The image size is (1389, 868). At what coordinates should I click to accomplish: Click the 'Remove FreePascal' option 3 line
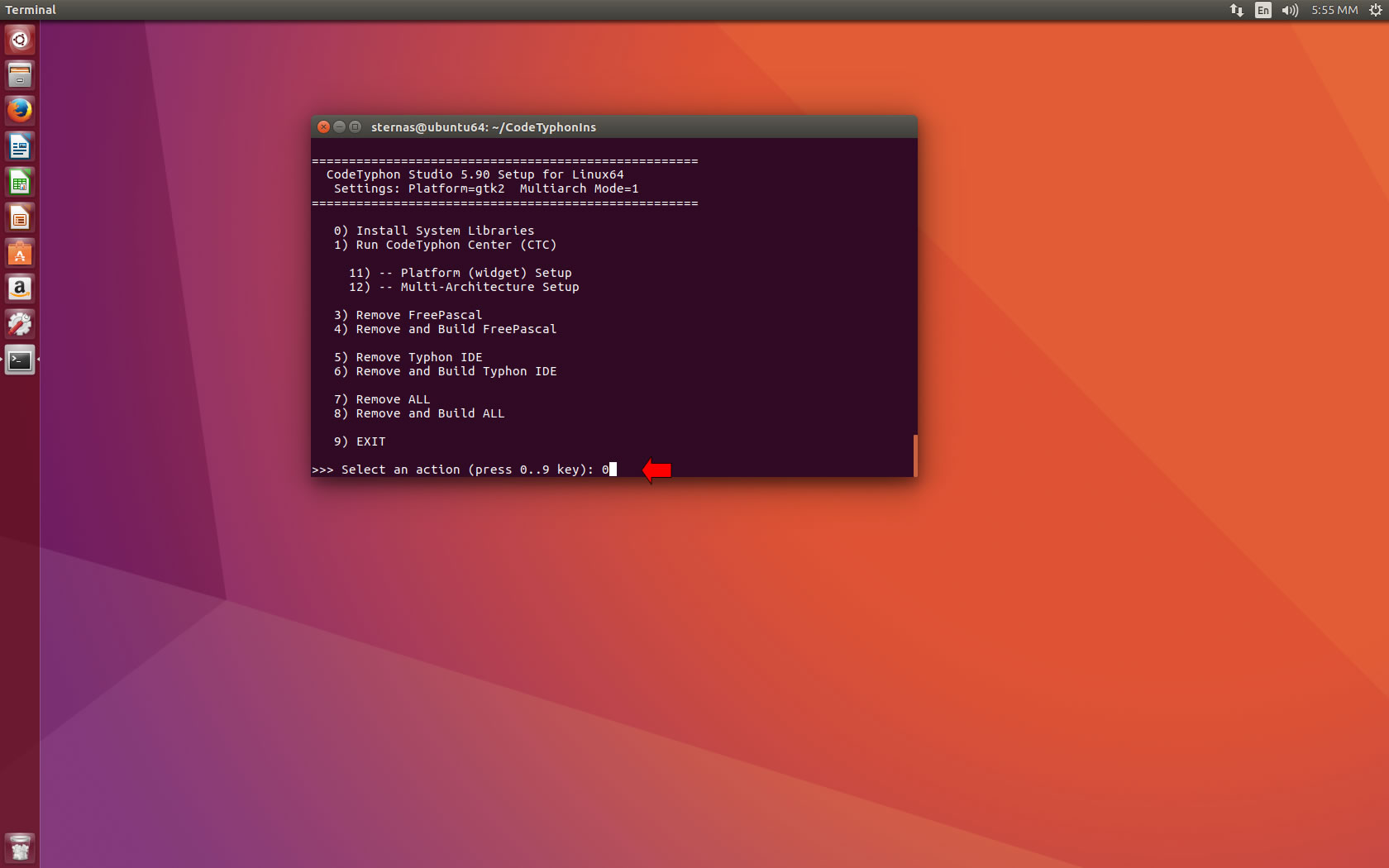click(x=408, y=315)
